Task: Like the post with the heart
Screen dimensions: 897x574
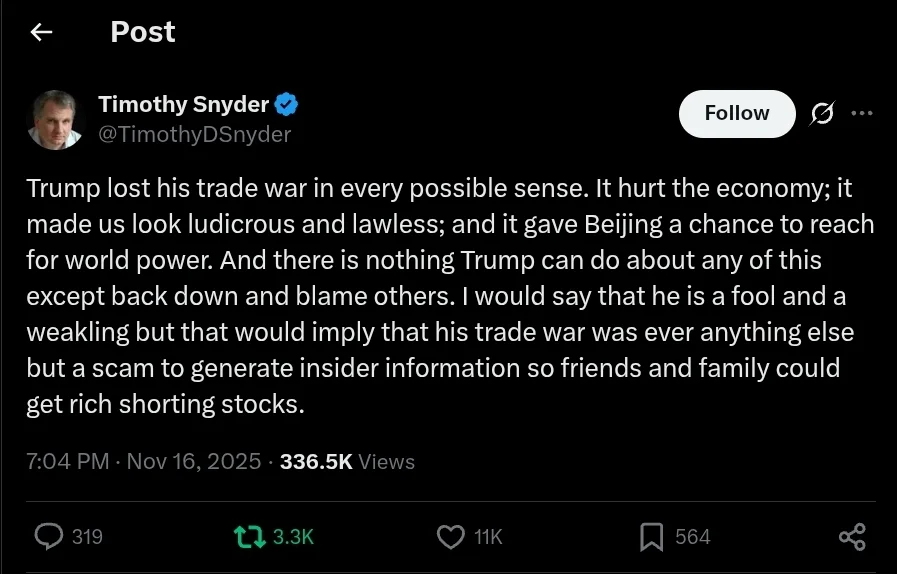Action: point(451,537)
